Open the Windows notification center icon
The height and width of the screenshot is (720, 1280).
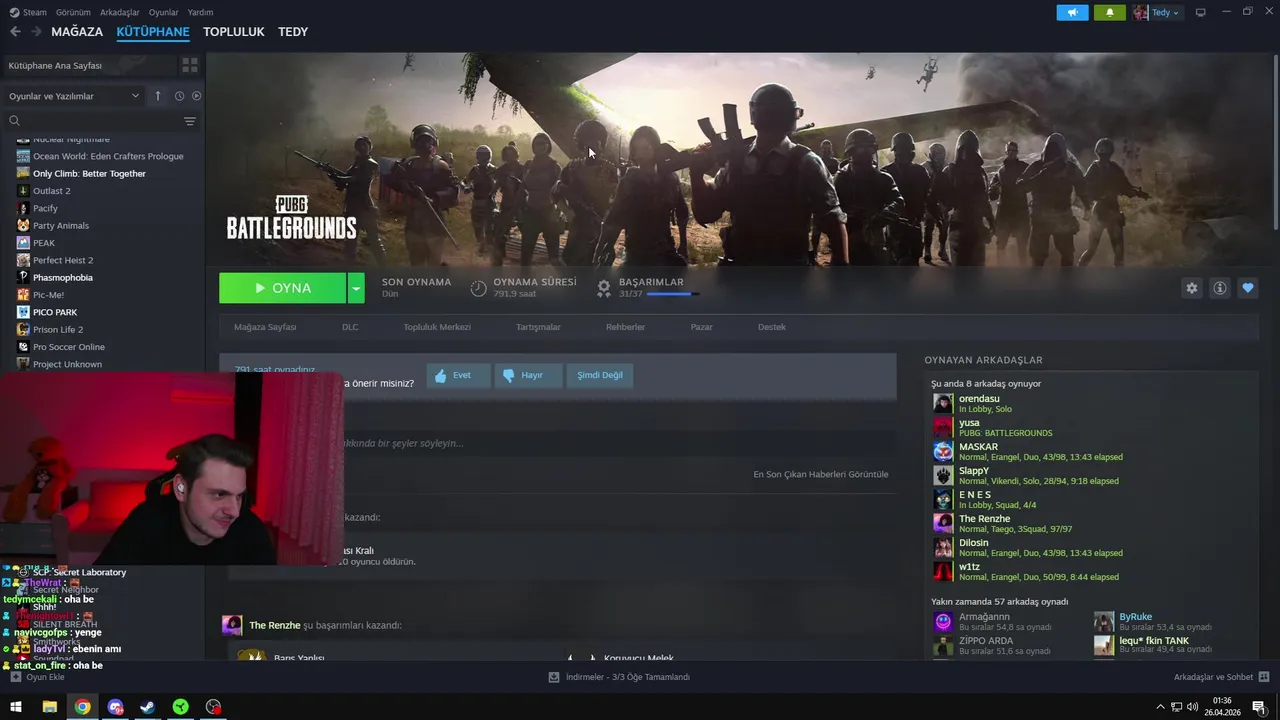click(x=1259, y=707)
